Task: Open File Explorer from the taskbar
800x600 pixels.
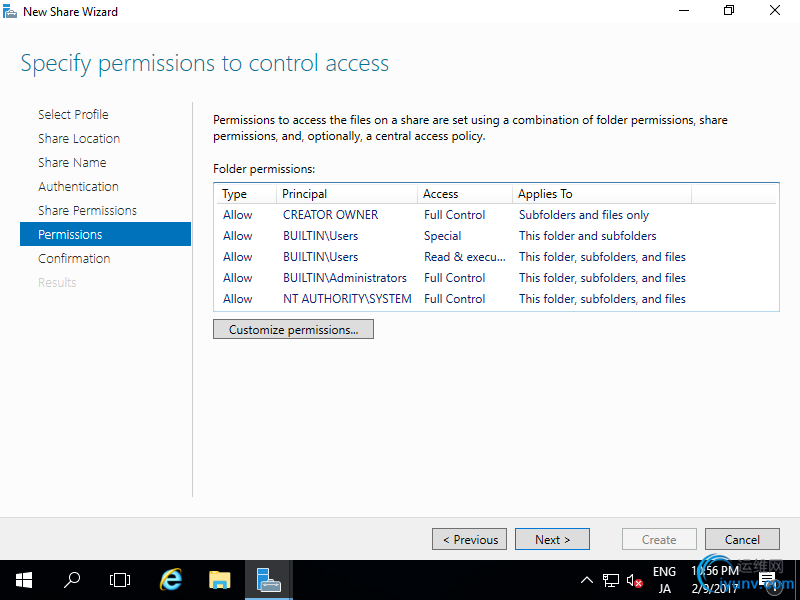Action: point(219,580)
